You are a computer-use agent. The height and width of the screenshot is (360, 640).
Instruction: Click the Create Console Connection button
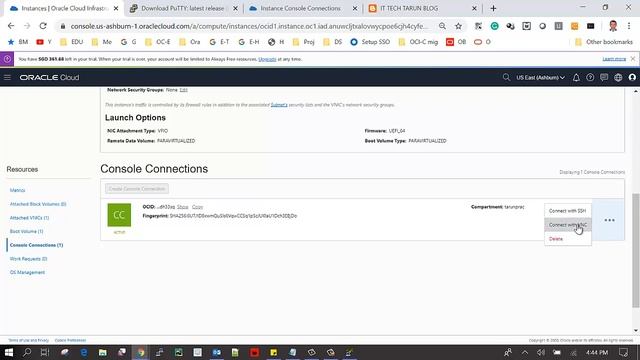pos(137,189)
